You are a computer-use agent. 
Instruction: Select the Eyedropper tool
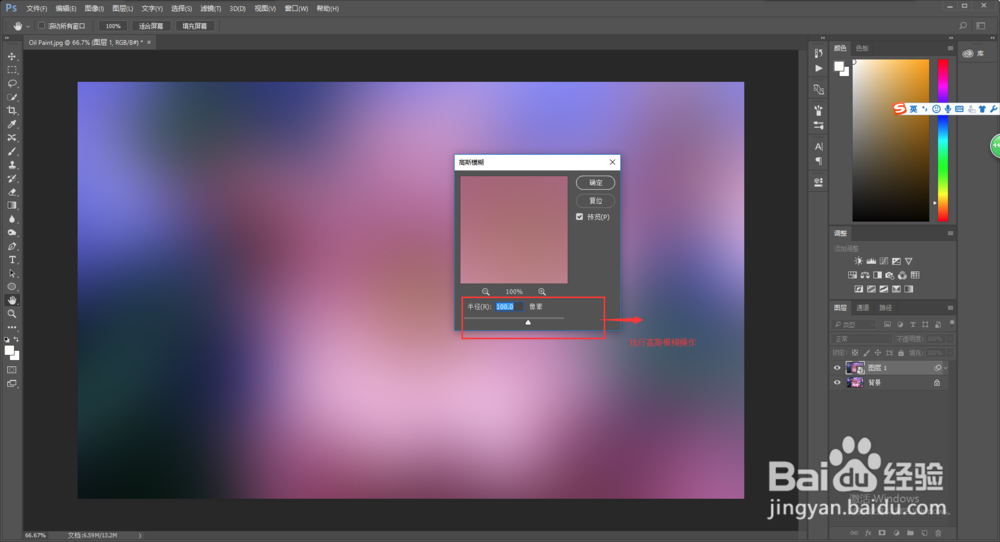[11, 124]
